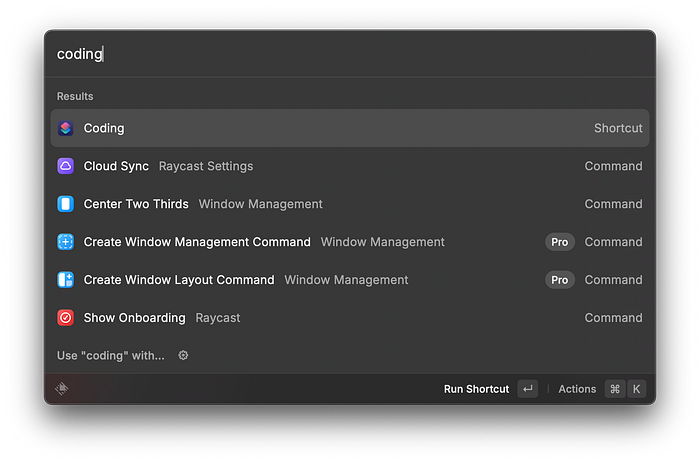Click the Command label on the Cloud Sync row

(613, 166)
